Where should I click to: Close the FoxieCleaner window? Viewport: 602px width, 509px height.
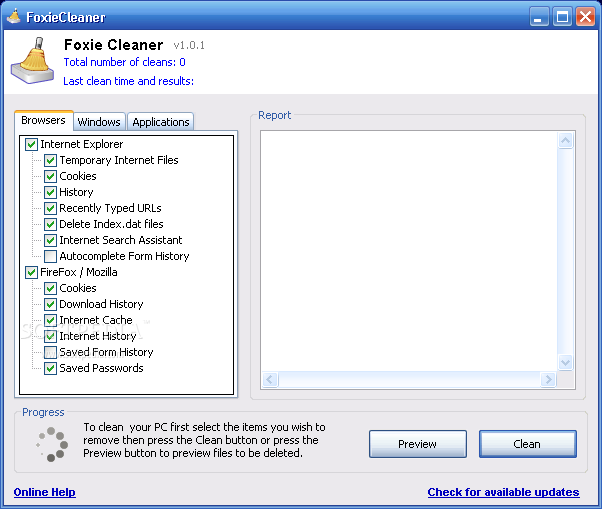coord(585,17)
